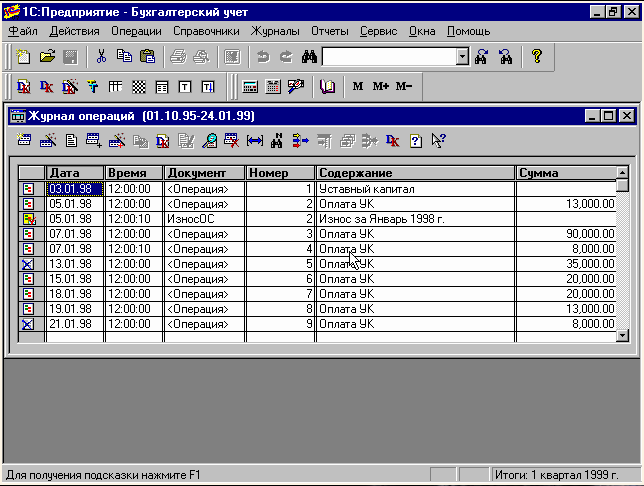Viewport: 644px width, 486px height.
Task: Click the journal scrollbar up arrow
Action: pos(623,172)
